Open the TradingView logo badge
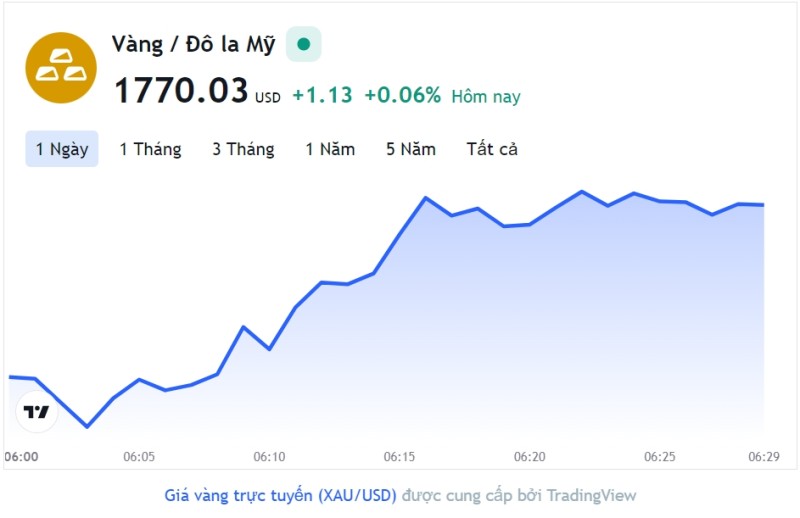 coord(36,411)
